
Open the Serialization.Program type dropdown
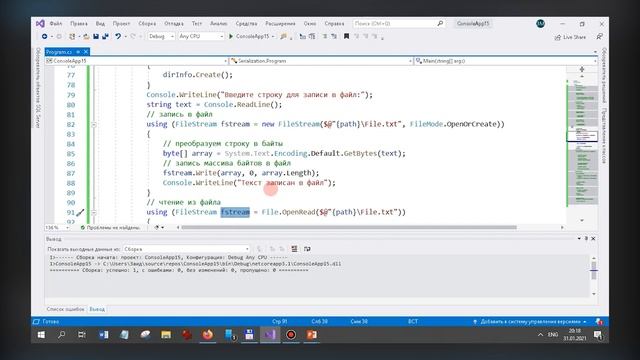pyautogui.click(x=321, y=61)
